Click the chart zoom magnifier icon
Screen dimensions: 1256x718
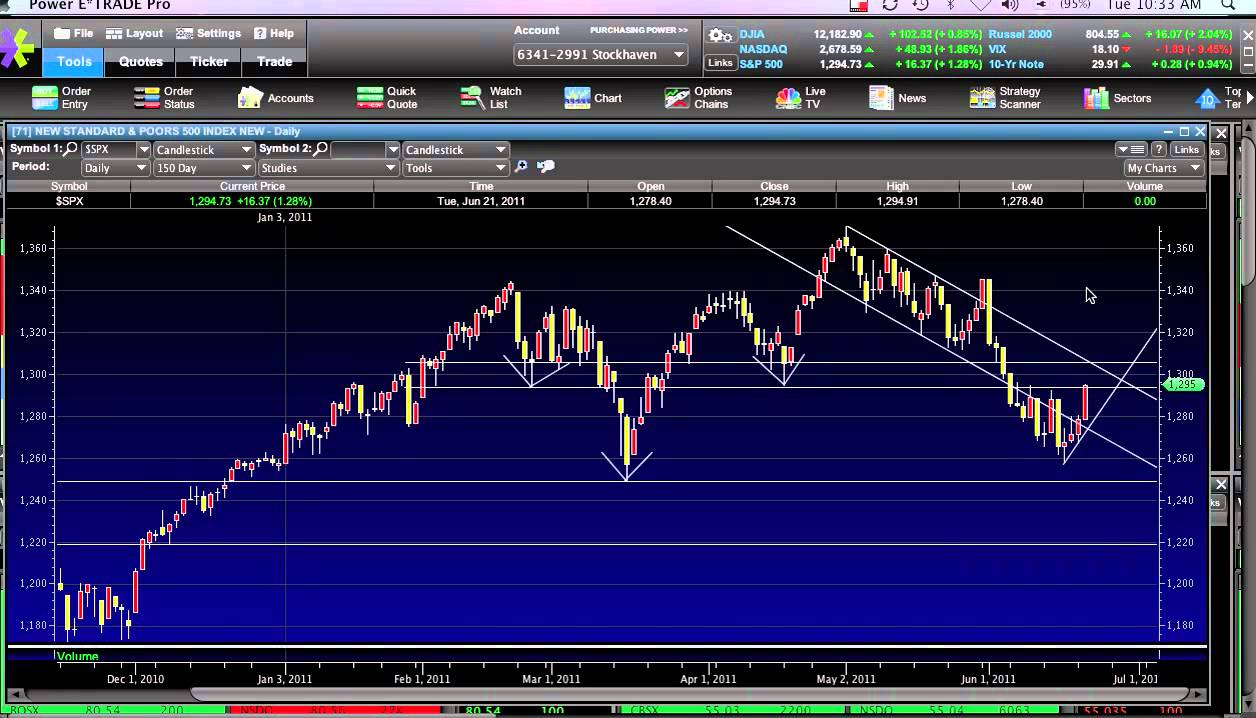click(x=521, y=167)
